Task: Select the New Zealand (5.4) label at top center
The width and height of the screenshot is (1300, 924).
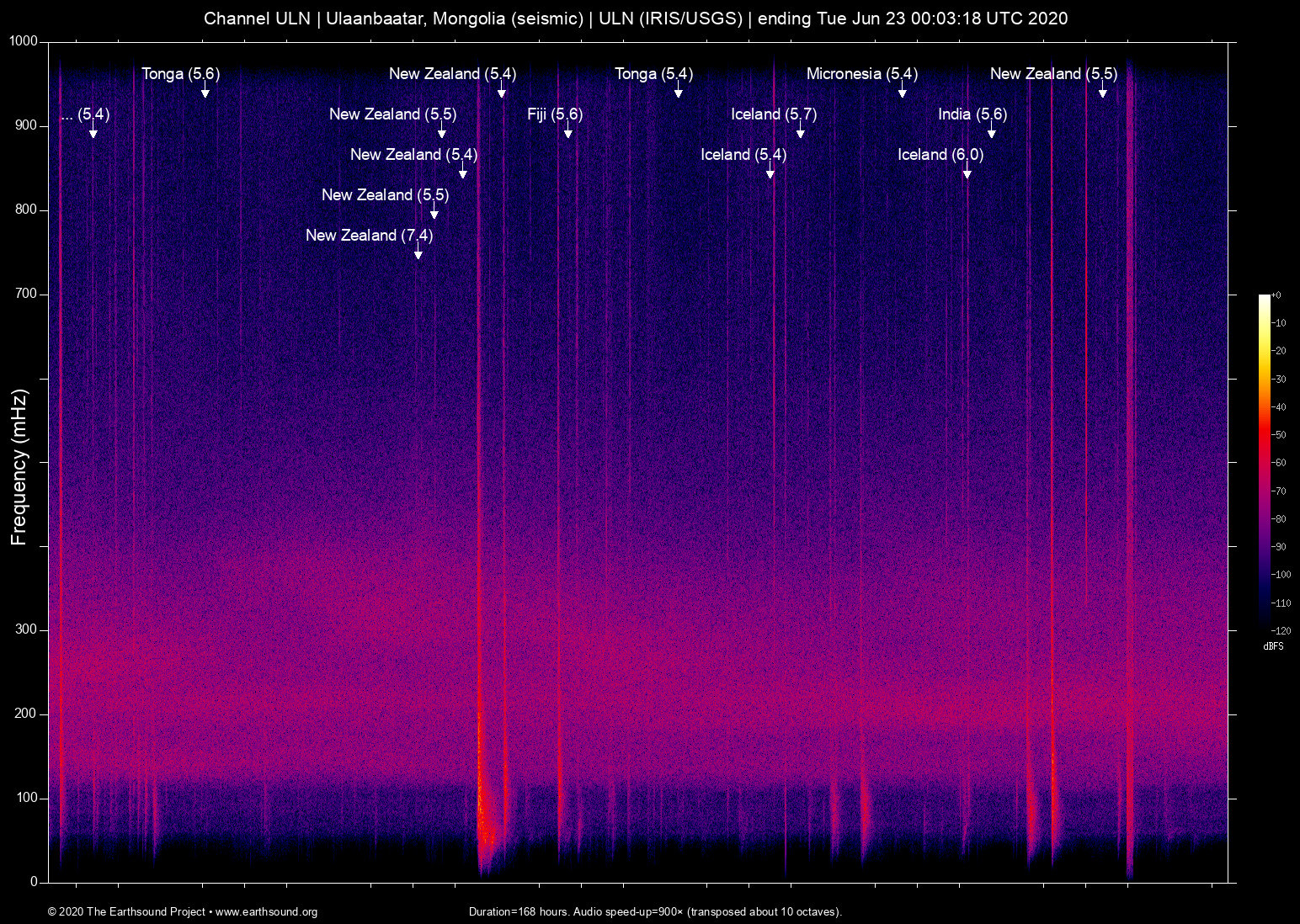Action: [x=451, y=74]
